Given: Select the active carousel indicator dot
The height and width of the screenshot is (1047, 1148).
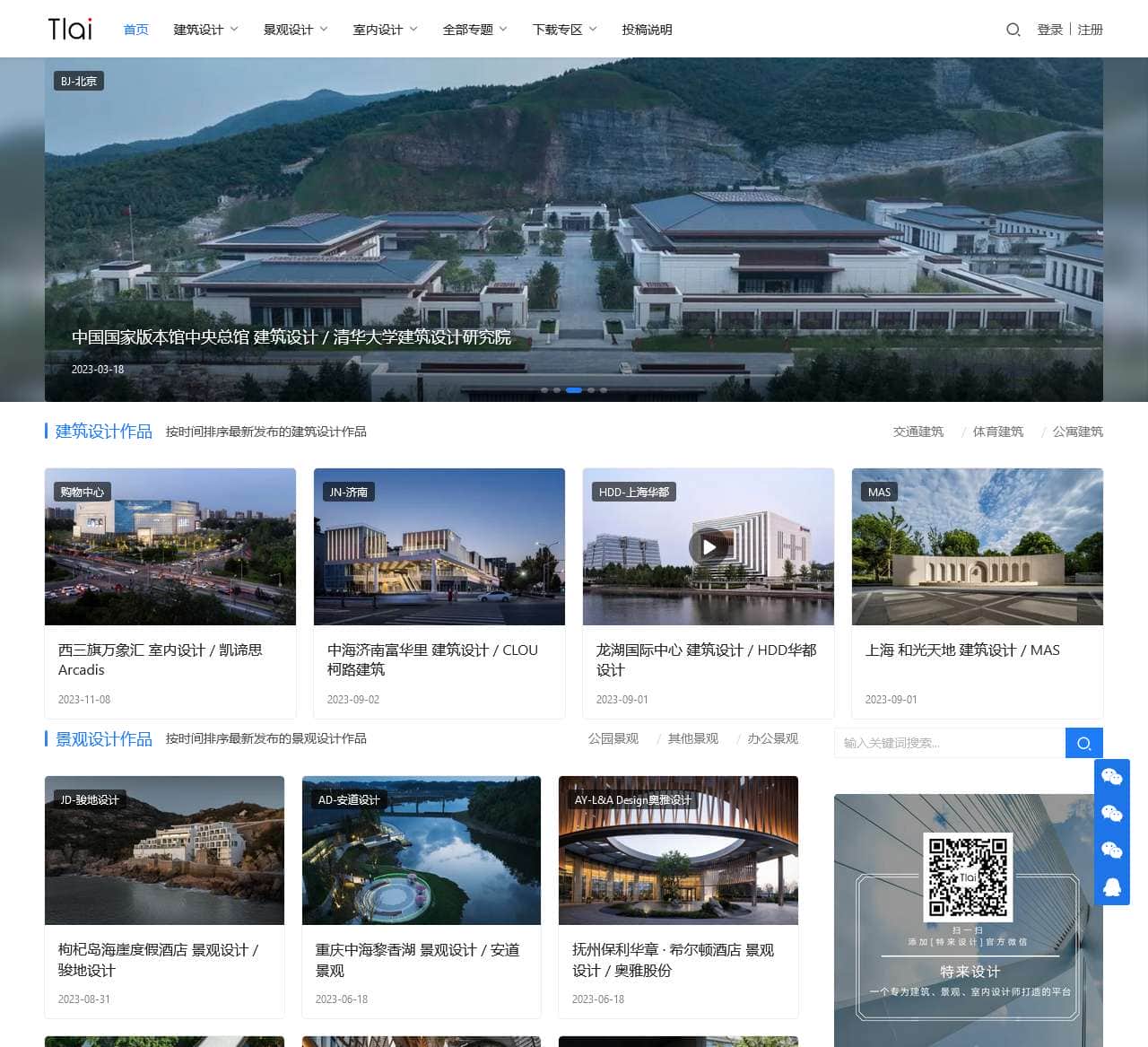Looking at the screenshot, I should (574, 390).
